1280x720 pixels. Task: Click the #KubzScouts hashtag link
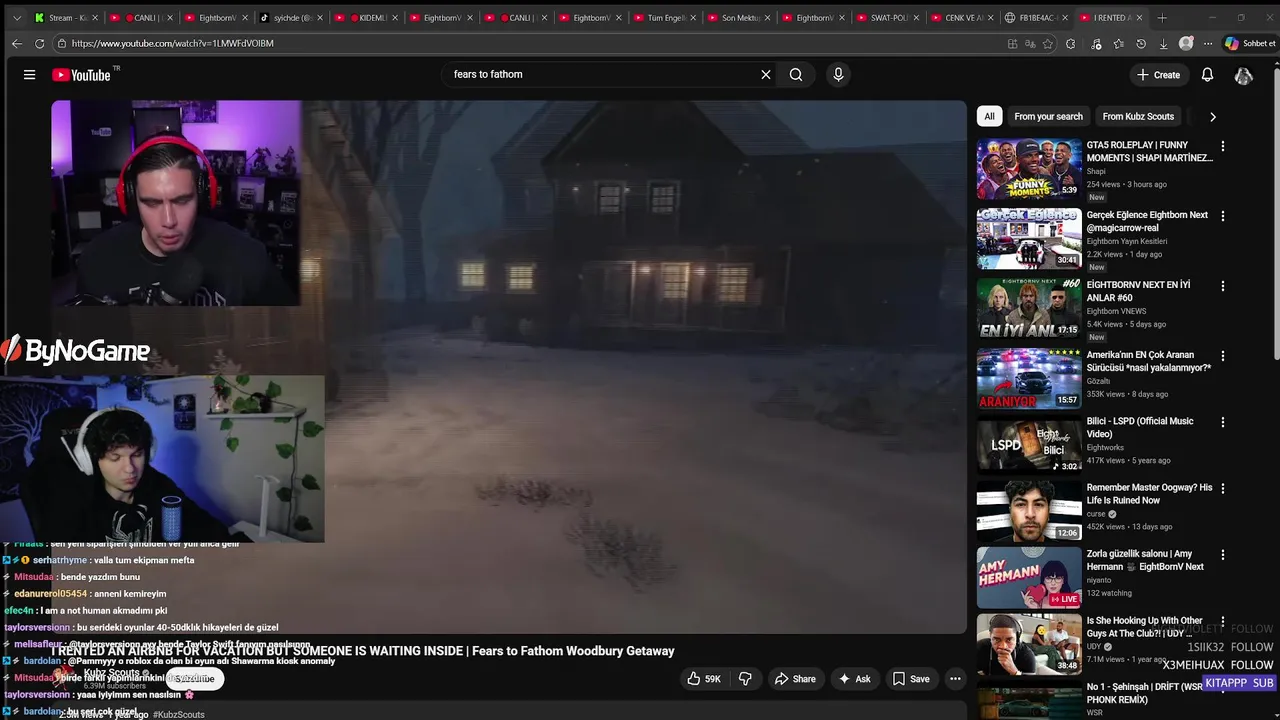click(x=179, y=715)
